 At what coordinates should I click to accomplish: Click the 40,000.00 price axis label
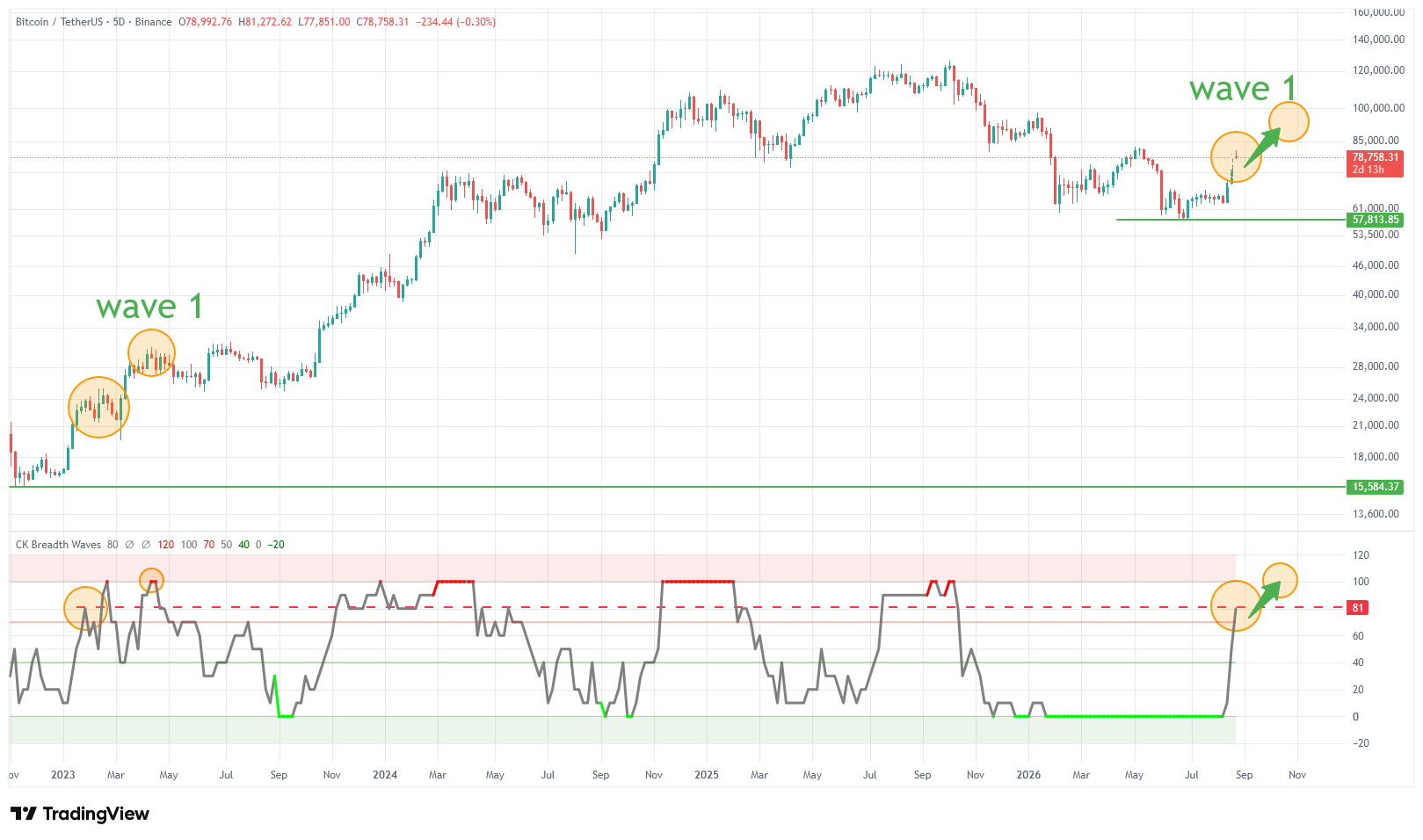(x=1376, y=294)
